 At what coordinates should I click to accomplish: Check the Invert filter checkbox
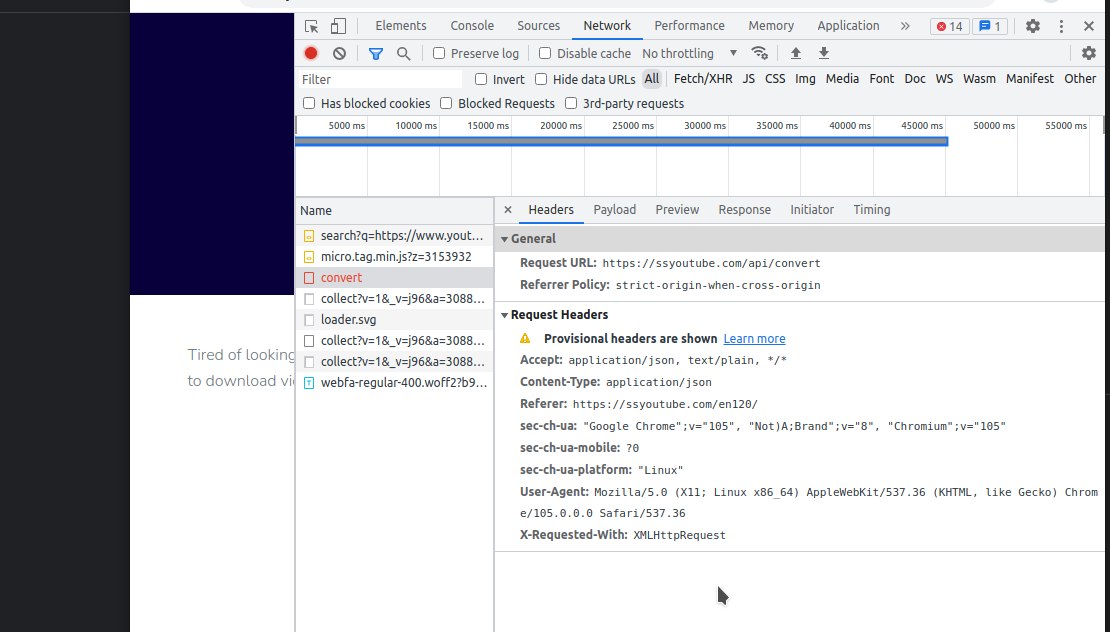tap(481, 79)
